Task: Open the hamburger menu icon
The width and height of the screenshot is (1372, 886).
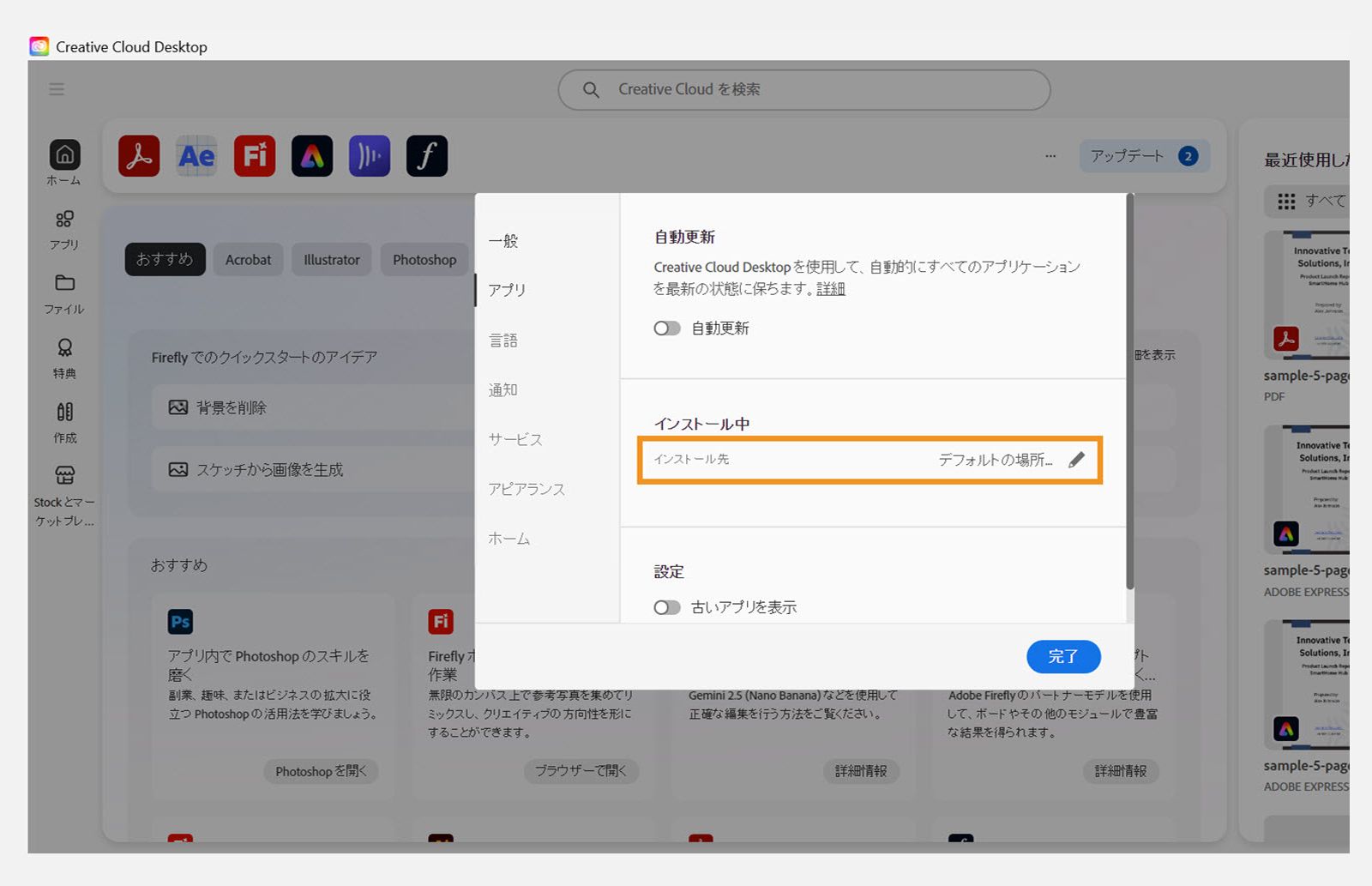Action: click(57, 89)
